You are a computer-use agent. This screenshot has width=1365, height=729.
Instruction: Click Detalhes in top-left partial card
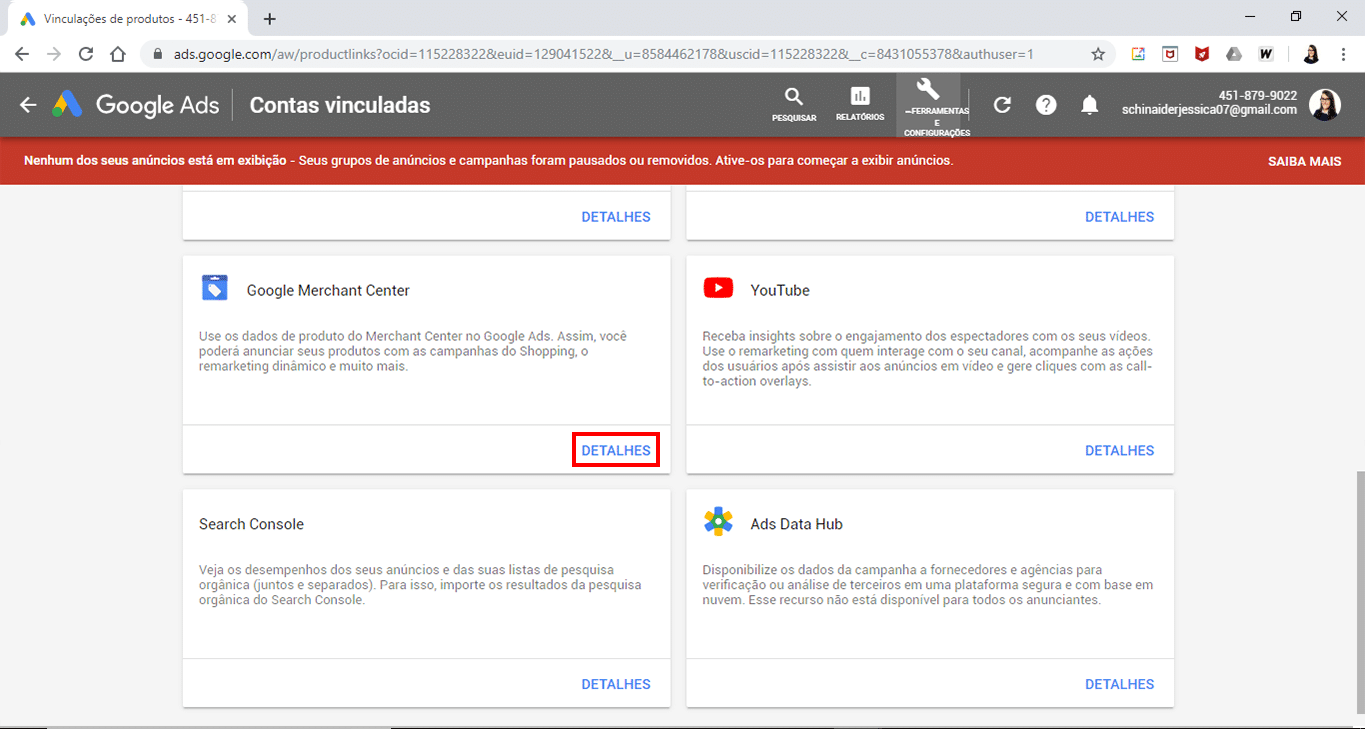click(x=616, y=216)
